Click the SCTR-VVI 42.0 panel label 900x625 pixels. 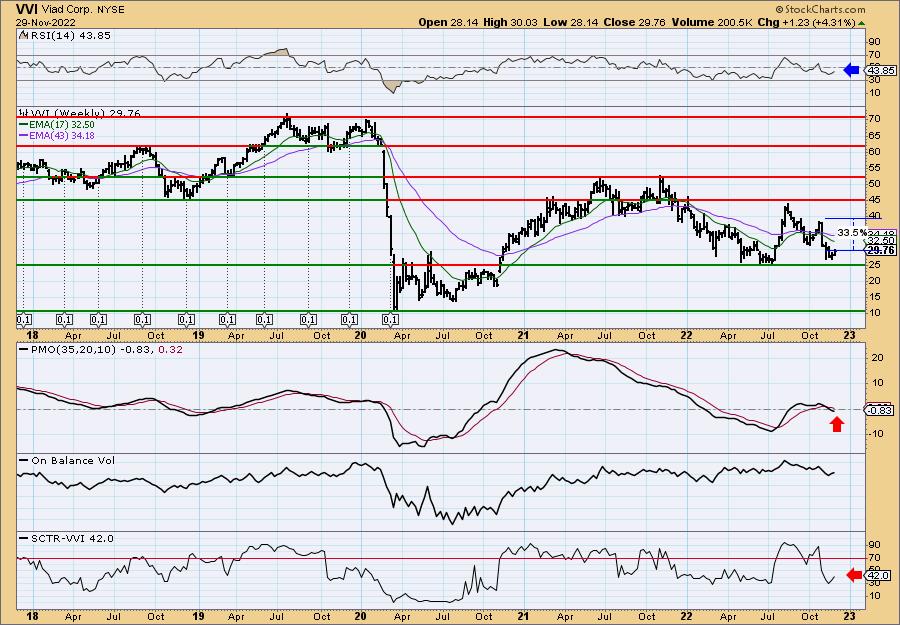[67, 538]
